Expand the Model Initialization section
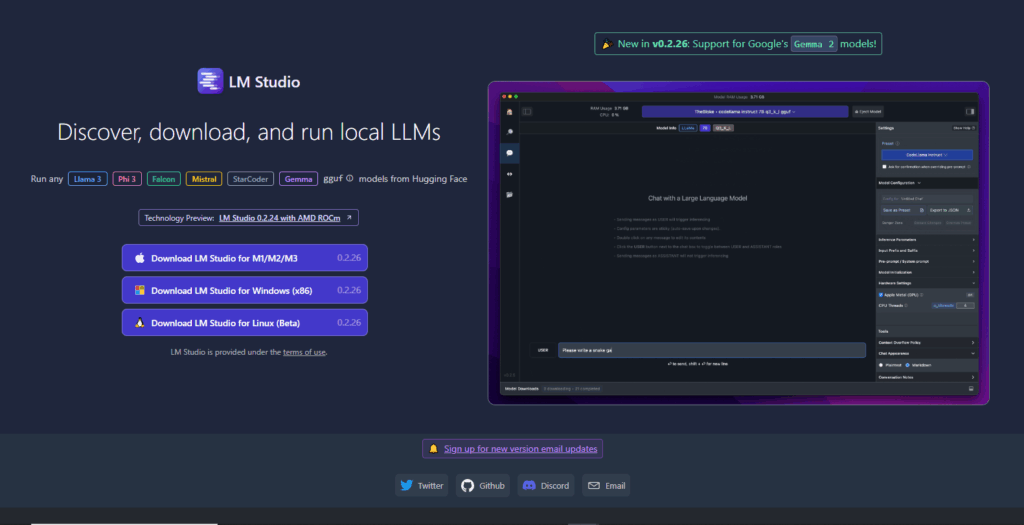Image resolution: width=1024 pixels, height=525 pixels. pyautogui.click(x=925, y=272)
